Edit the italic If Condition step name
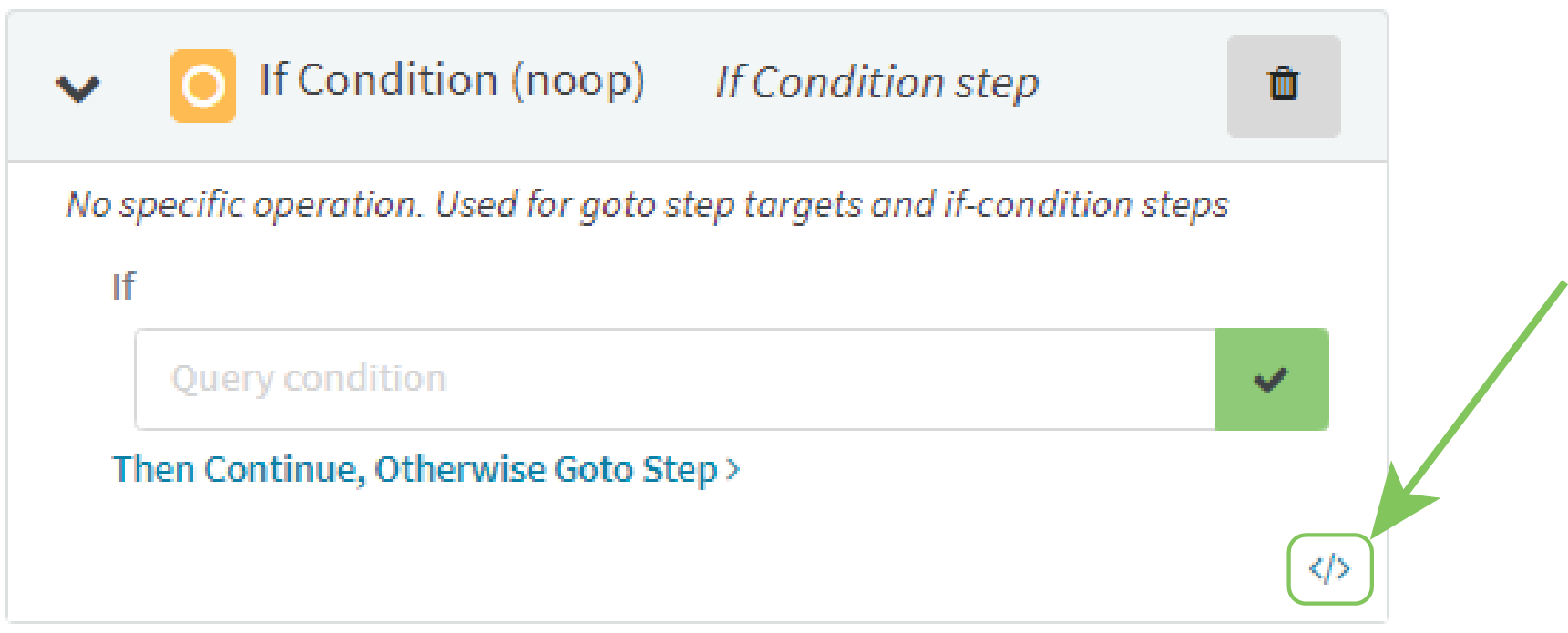The width and height of the screenshot is (1568, 633). [877, 83]
